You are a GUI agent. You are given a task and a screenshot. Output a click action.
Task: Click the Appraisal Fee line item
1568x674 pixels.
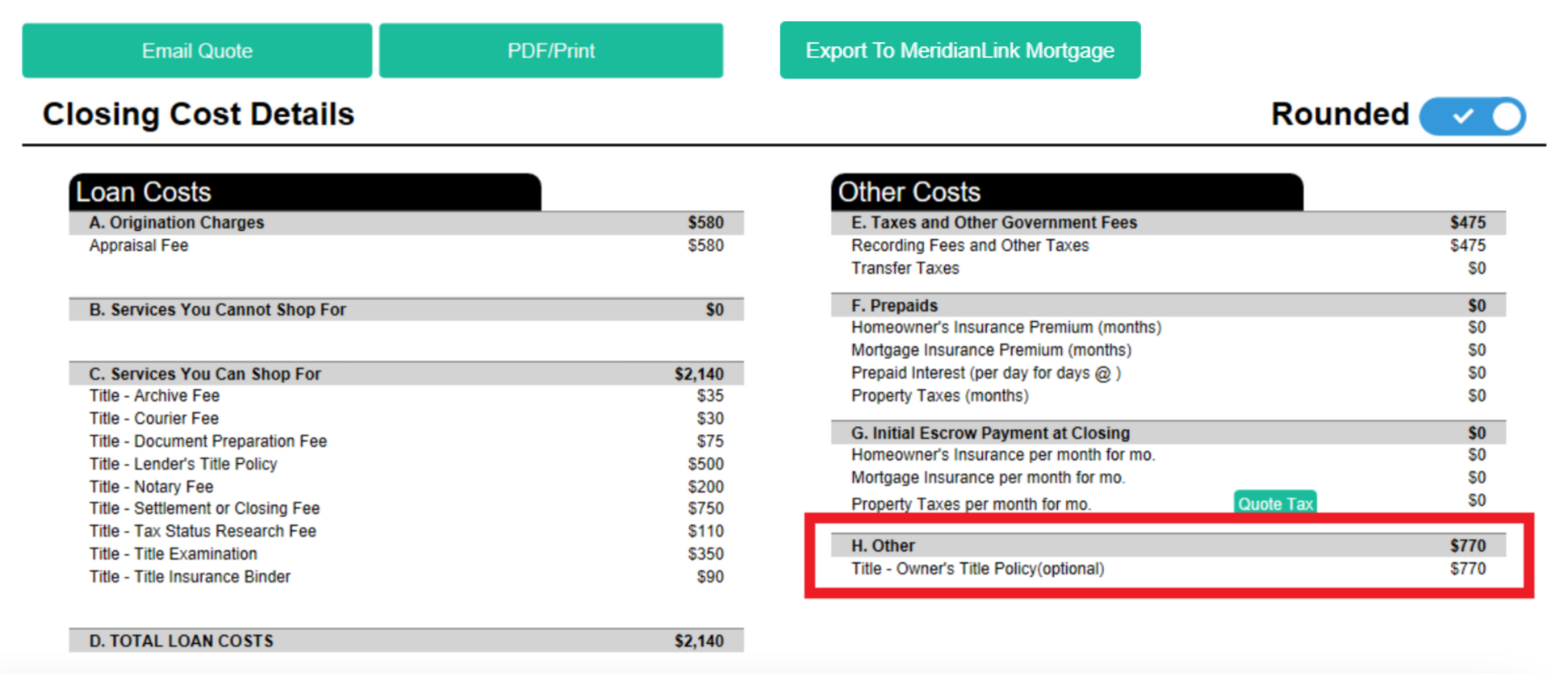(406, 246)
